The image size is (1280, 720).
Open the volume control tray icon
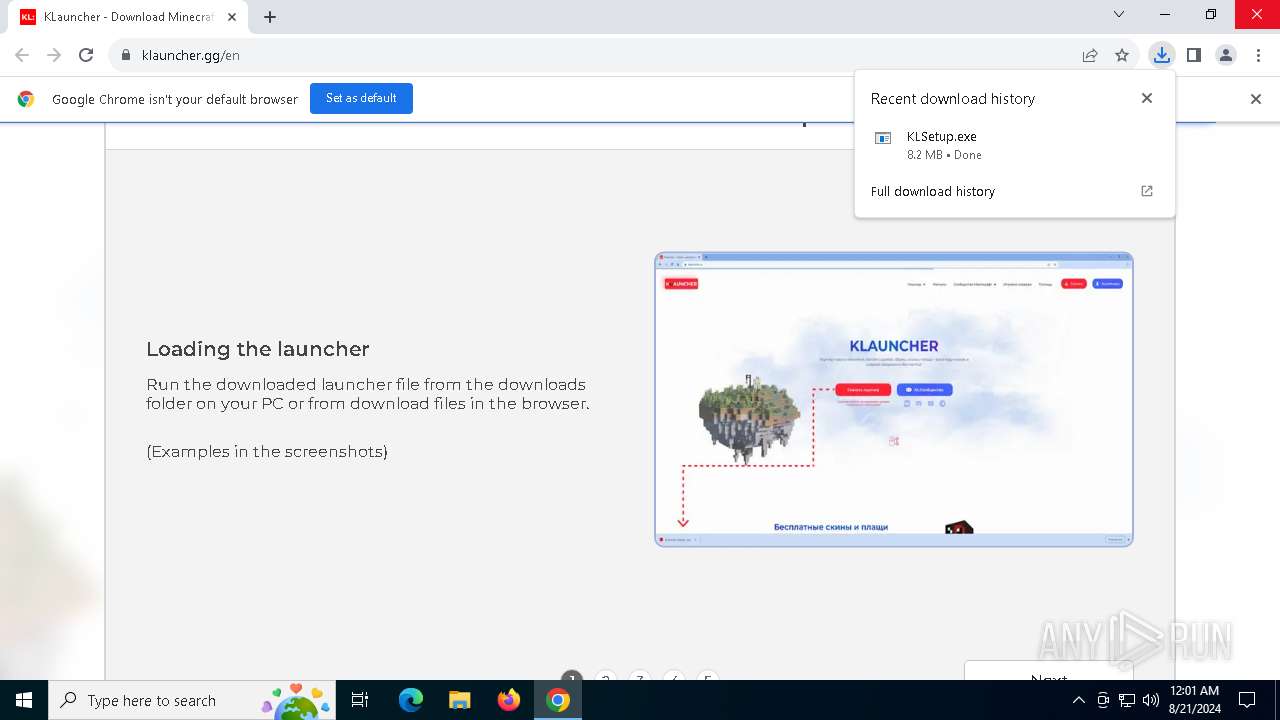[x=1150, y=700]
